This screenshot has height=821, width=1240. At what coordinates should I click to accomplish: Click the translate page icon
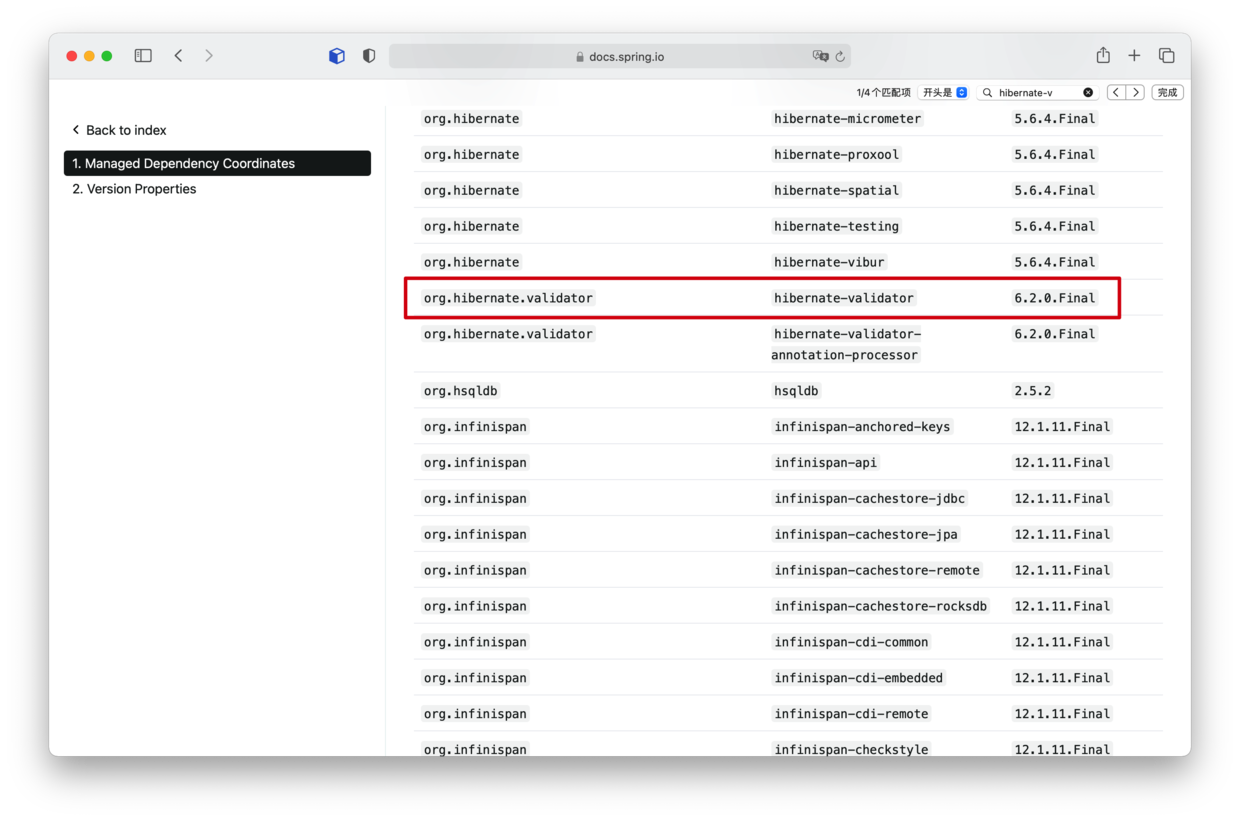(820, 56)
